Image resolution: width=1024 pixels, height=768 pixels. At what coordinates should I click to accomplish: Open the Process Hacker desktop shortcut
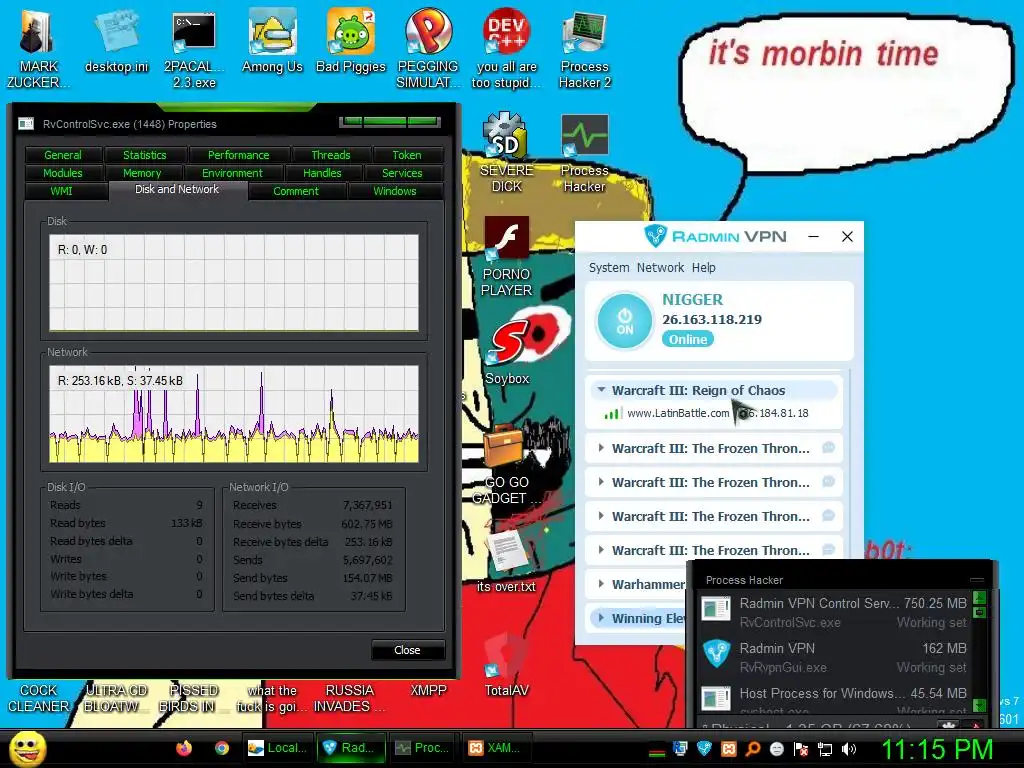[x=584, y=153]
